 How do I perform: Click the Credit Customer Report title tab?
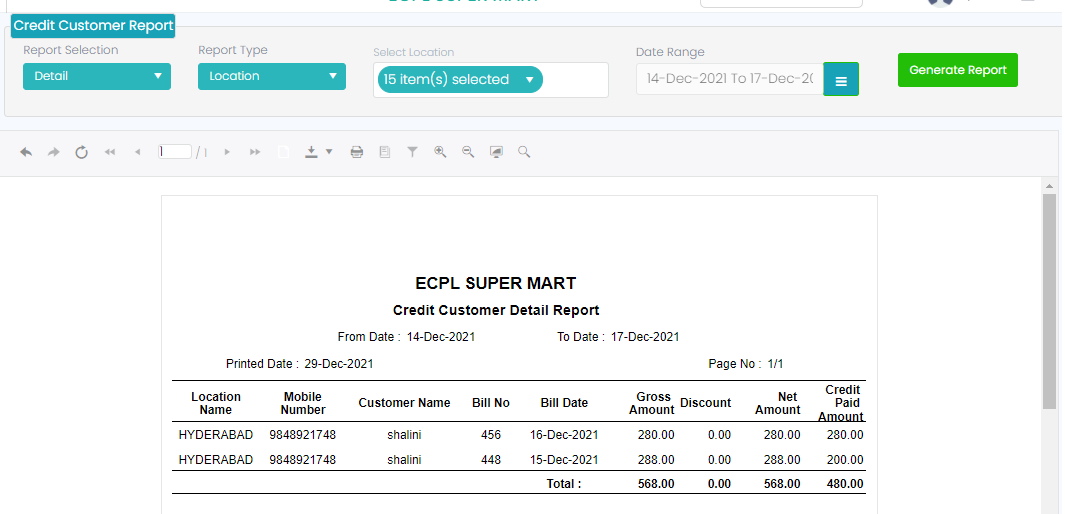point(93,26)
